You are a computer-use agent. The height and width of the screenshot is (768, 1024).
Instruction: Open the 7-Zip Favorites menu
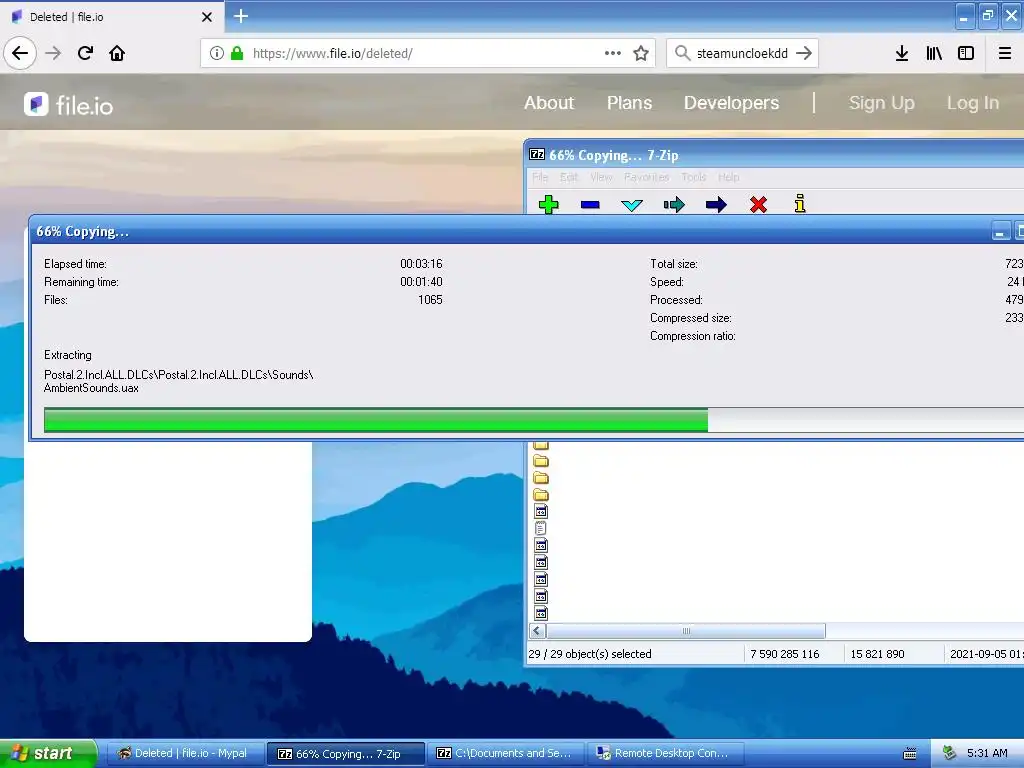(x=647, y=177)
